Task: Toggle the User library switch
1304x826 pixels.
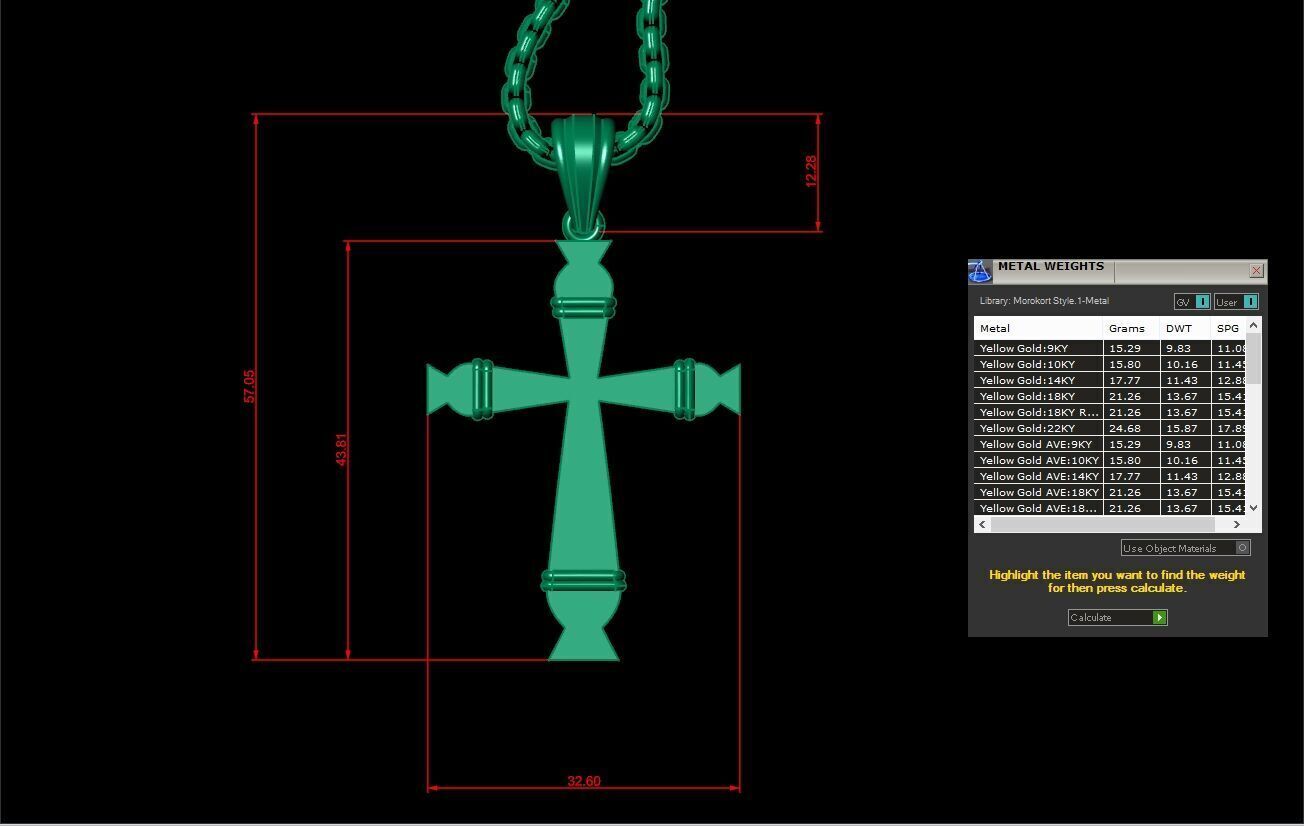Action: click(x=1236, y=302)
